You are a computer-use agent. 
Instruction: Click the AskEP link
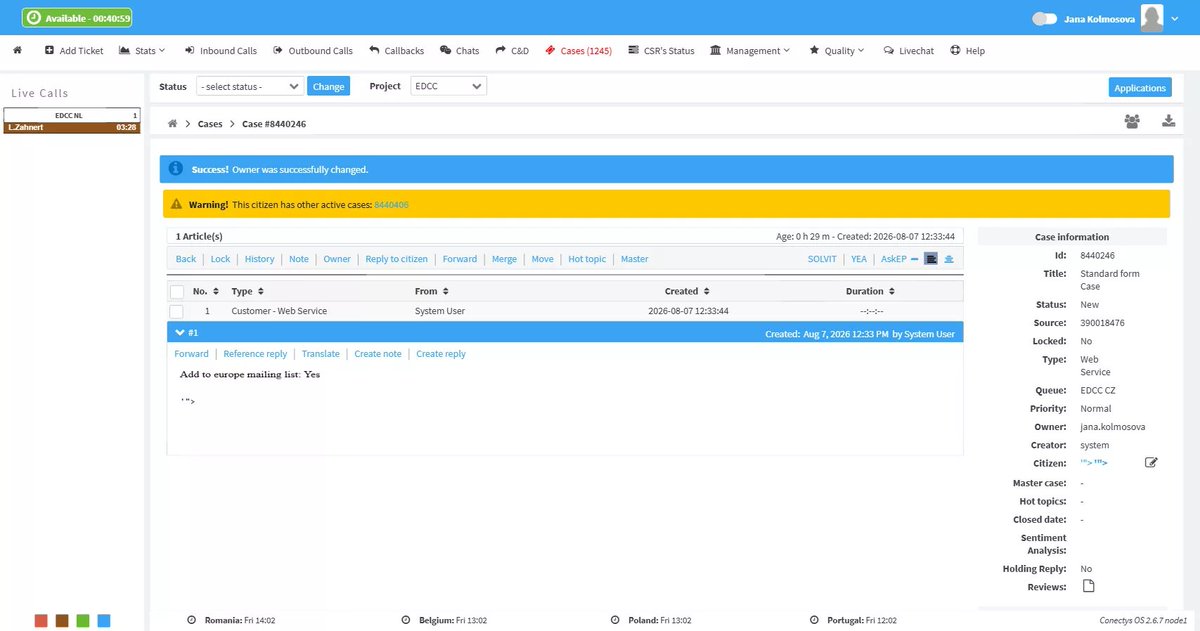pos(893,259)
